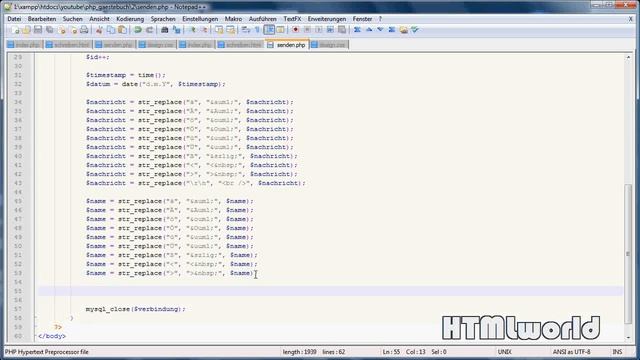Close document with menu bar X
Screen dimensions: 640x360
tap(631, 19)
